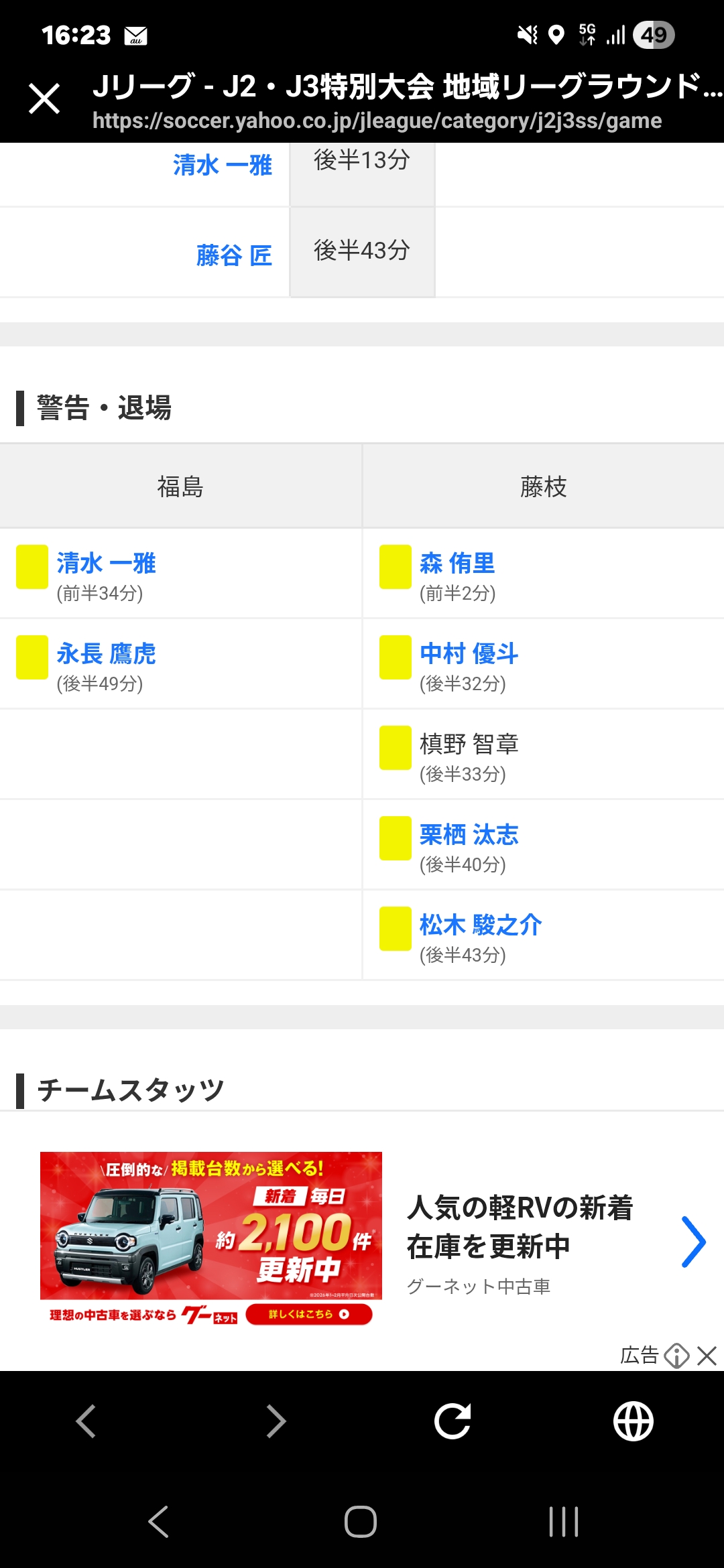Image resolution: width=724 pixels, height=1568 pixels.
Task: Open player link 森 侑里
Action: pos(457,563)
